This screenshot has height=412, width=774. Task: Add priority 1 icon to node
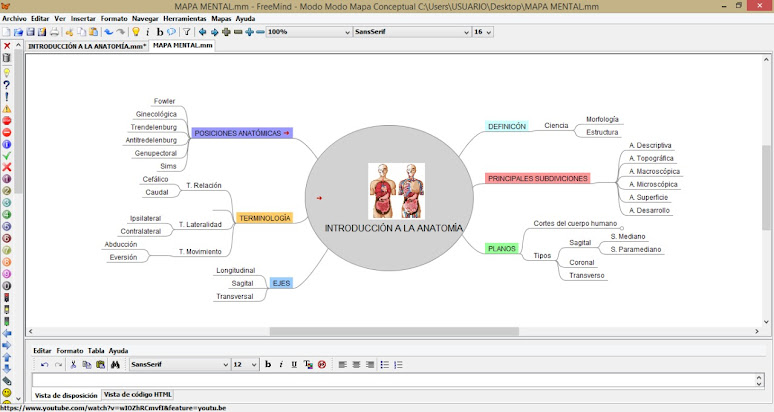(x=7, y=179)
